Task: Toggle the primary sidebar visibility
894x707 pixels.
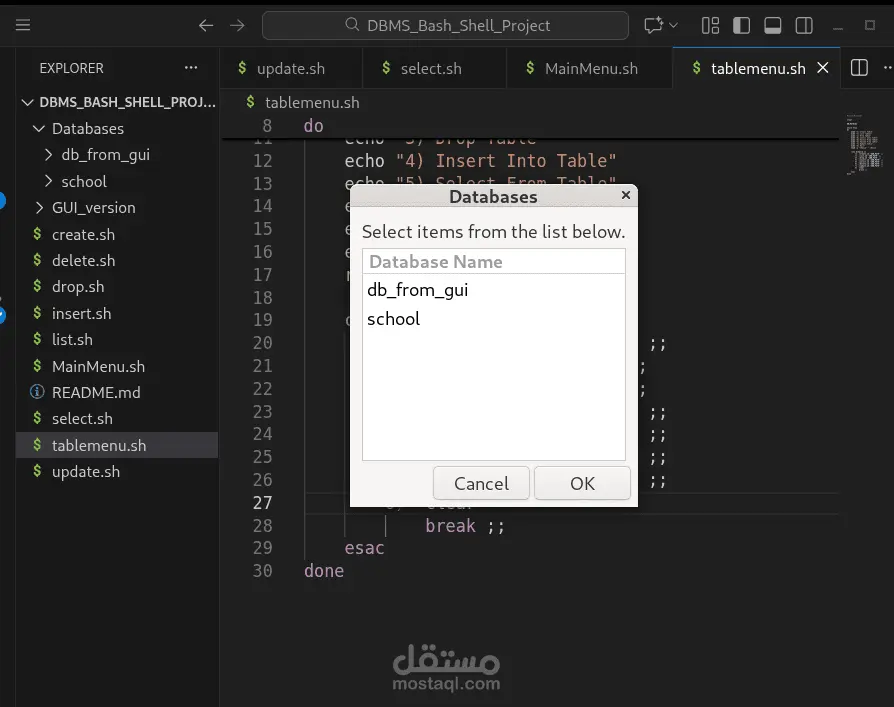Action: click(740, 25)
